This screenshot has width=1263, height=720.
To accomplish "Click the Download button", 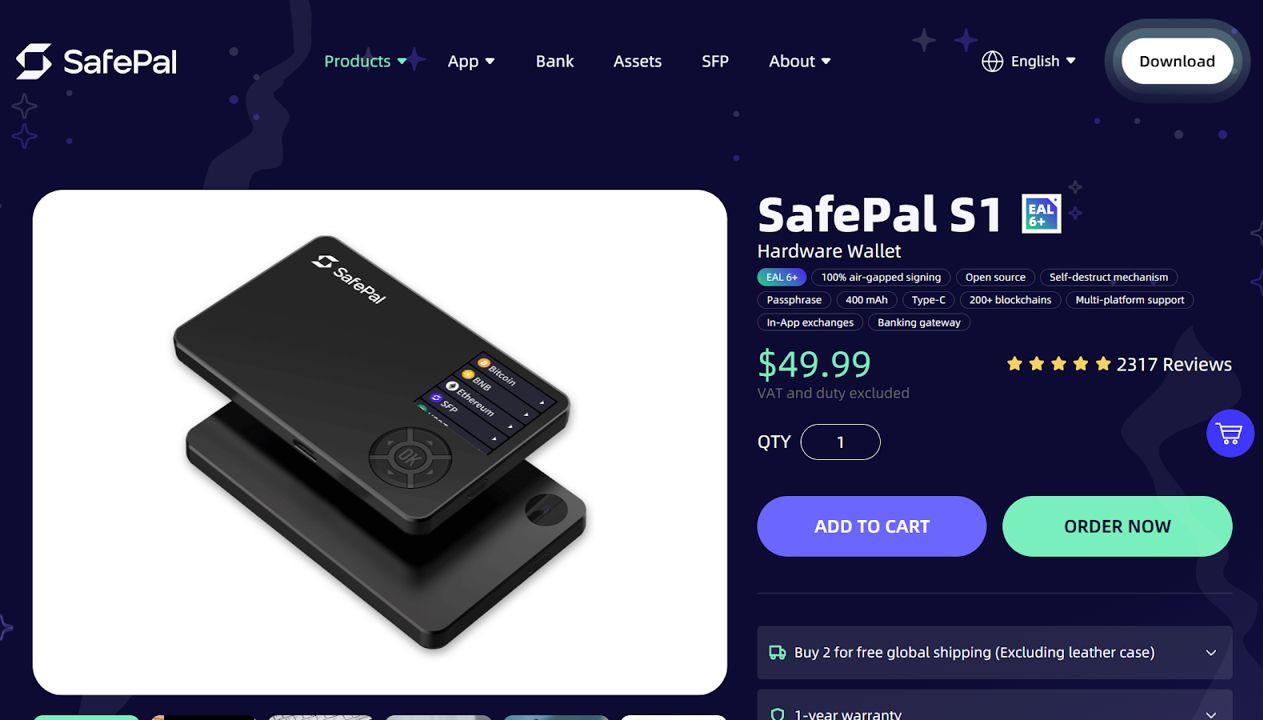I will tap(1177, 61).
